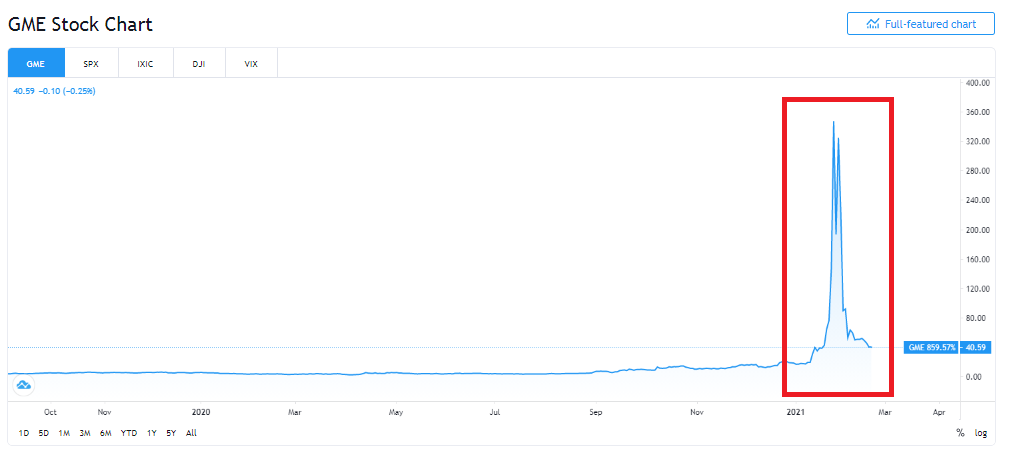Image resolution: width=1019 pixels, height=453 pixels.
Task: Switch to the IXIC tab
Action: tap(146, 64)
